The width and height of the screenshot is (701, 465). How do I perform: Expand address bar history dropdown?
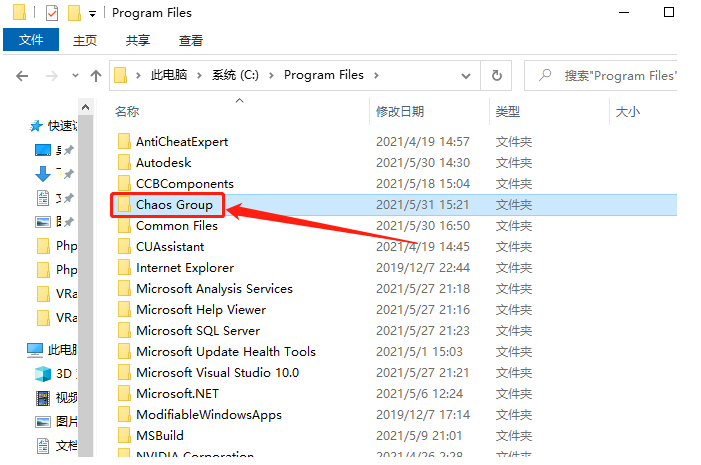(x=466, y=76)
